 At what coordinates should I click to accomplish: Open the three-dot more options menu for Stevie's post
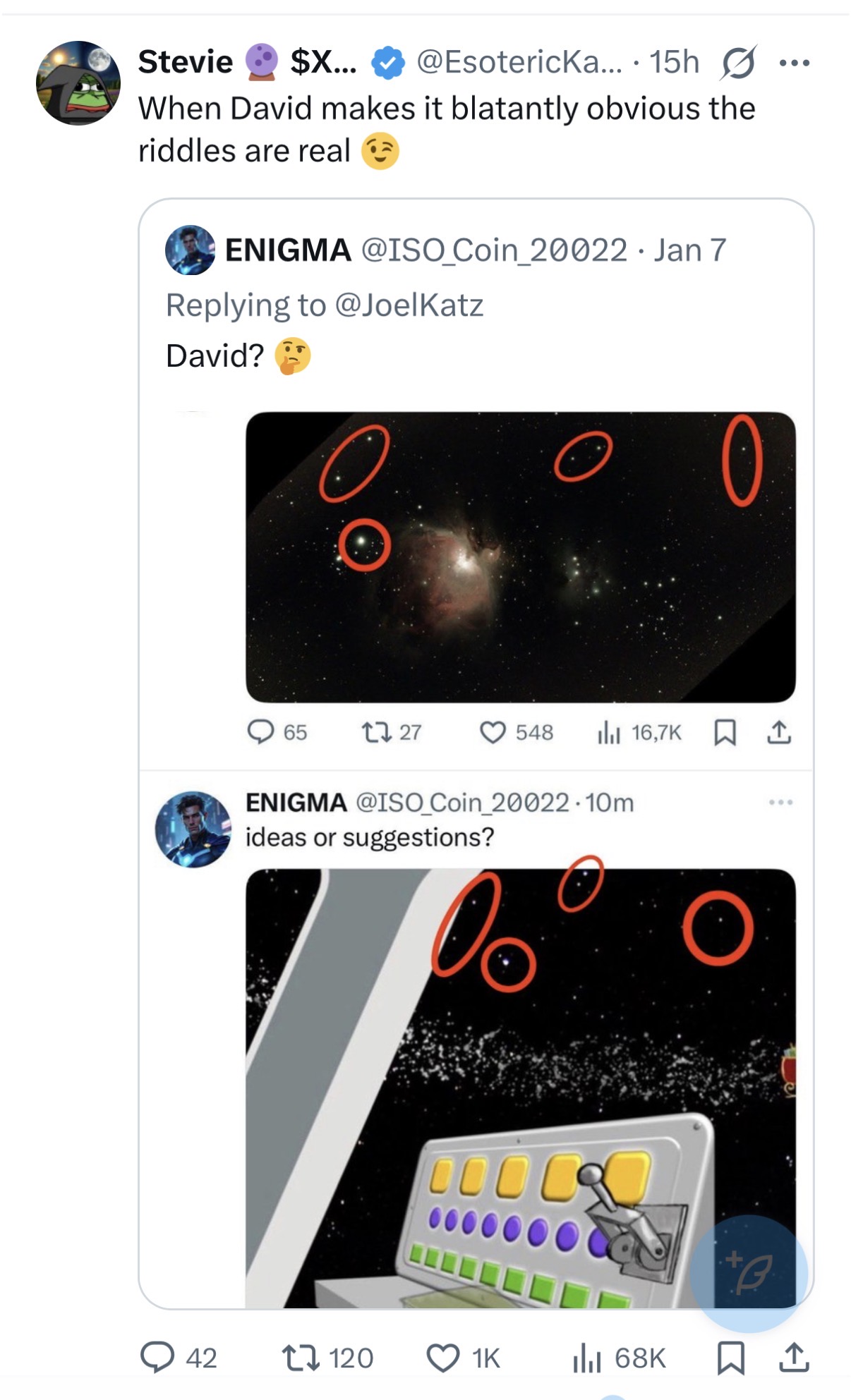pyautogui.click(x=795, y=63)
